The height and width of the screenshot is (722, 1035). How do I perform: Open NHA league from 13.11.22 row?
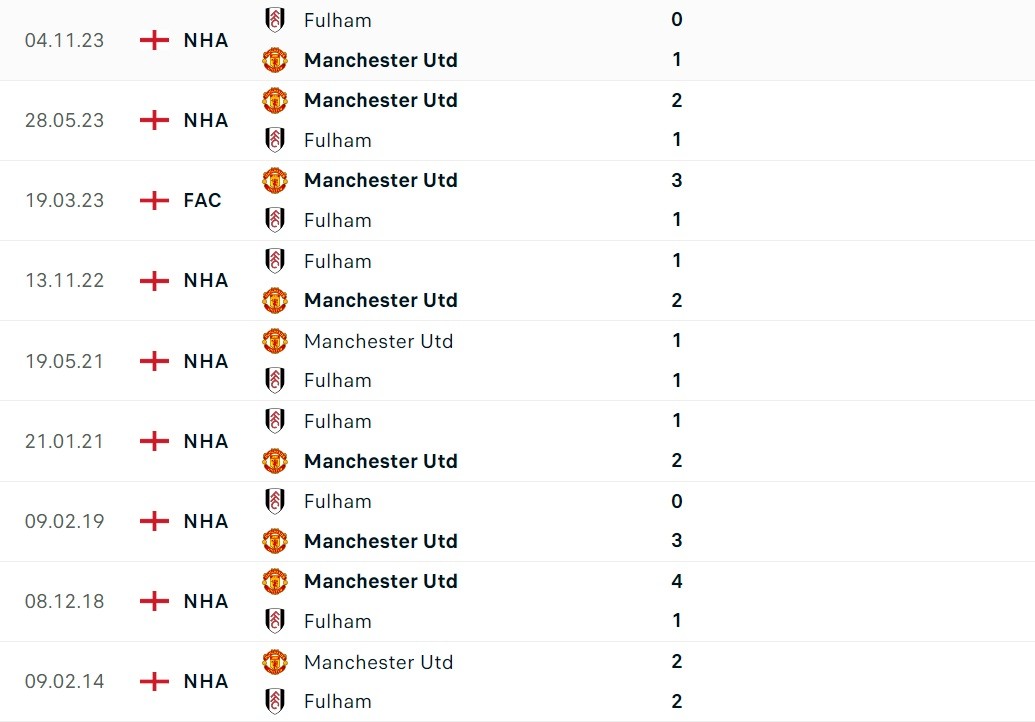point(206,281)
